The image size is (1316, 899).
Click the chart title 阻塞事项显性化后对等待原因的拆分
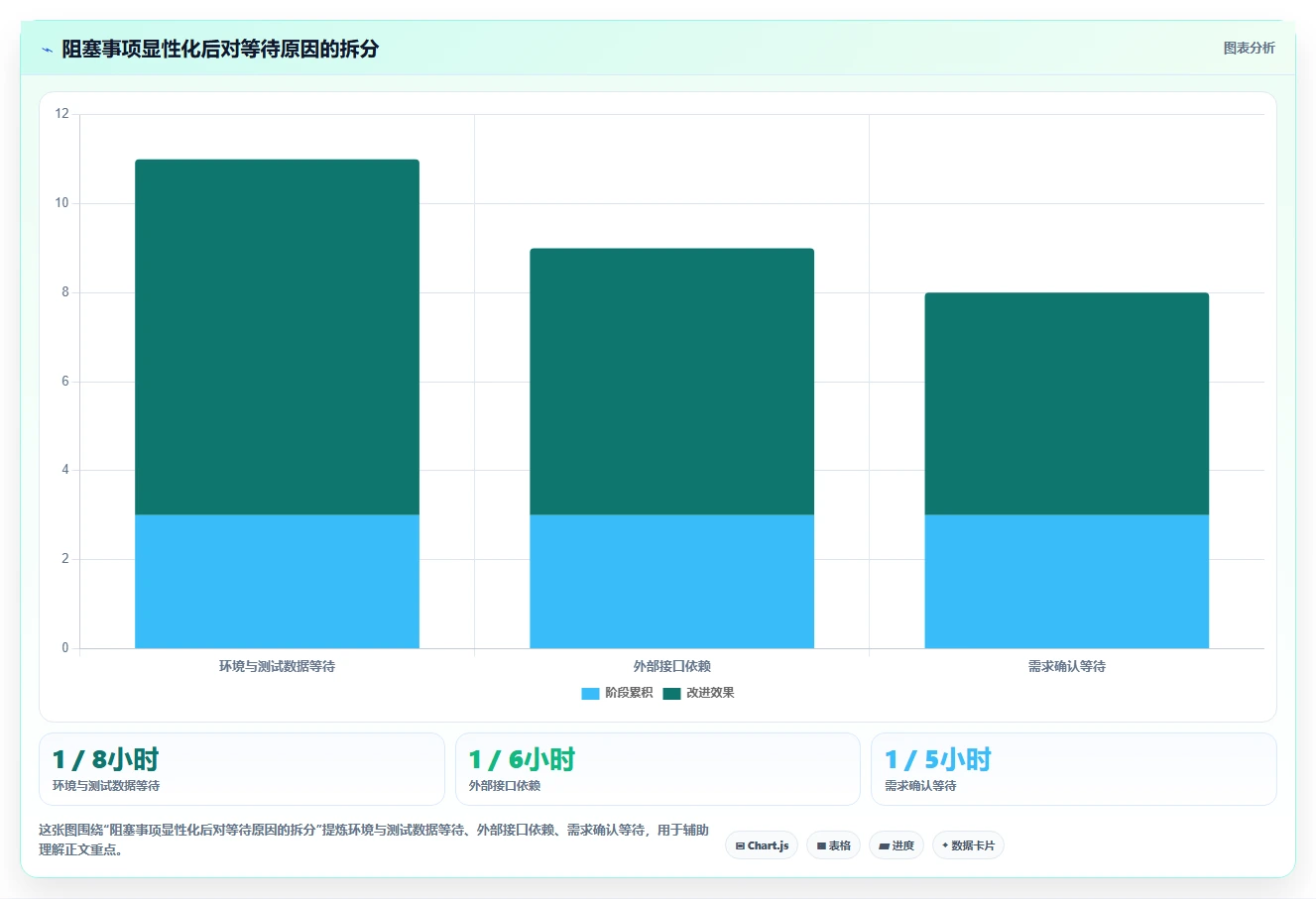click(x=220, y=50)
